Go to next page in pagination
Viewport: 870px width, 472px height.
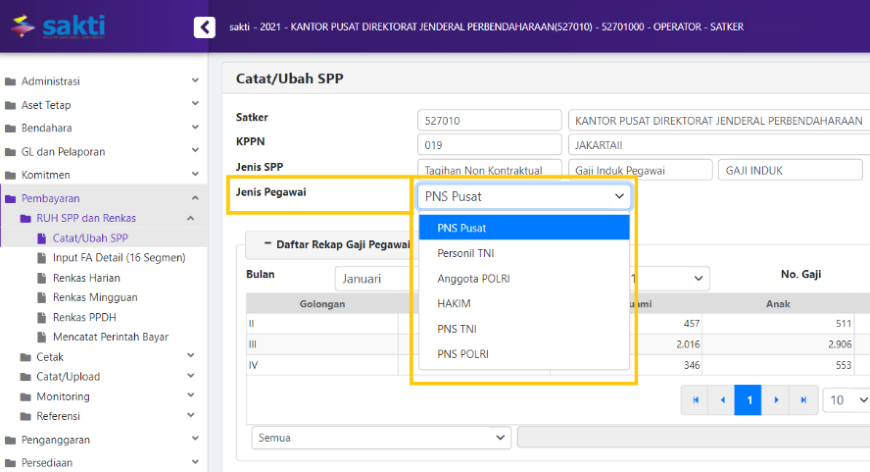(x=775, y=400)
